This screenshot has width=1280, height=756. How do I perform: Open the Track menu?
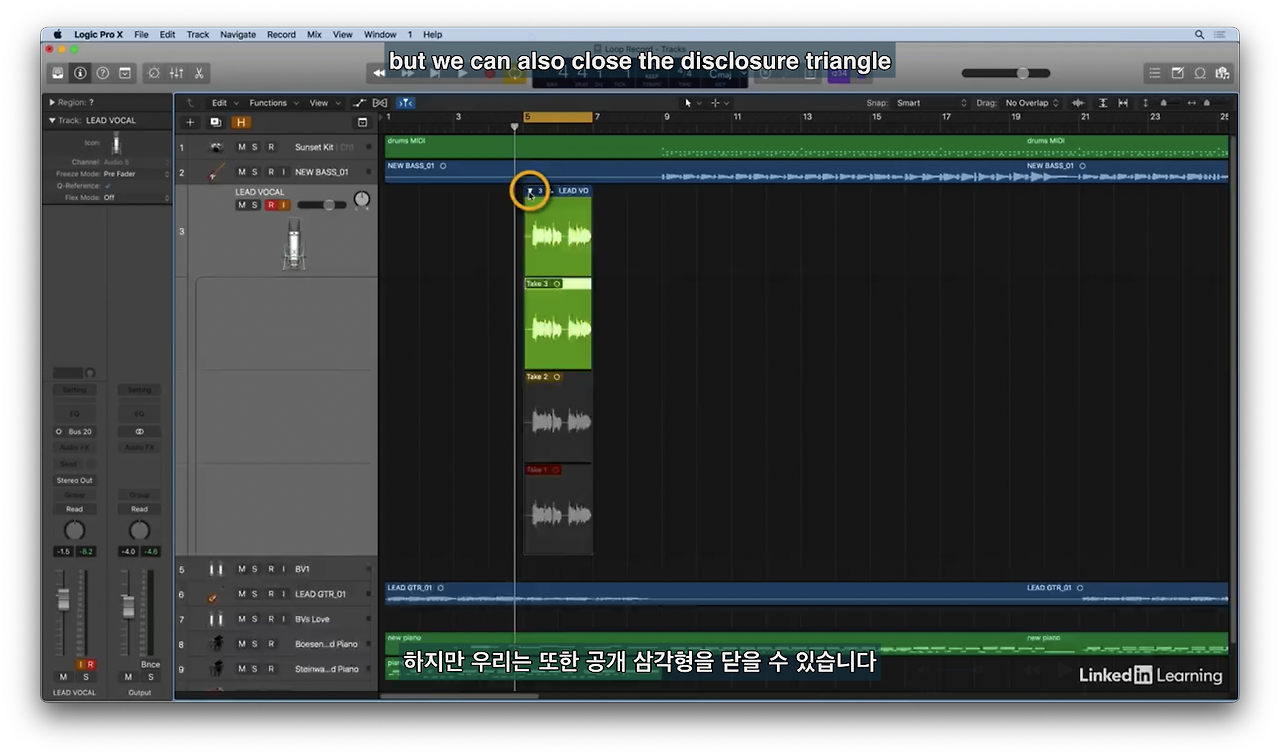coord(198,34)
